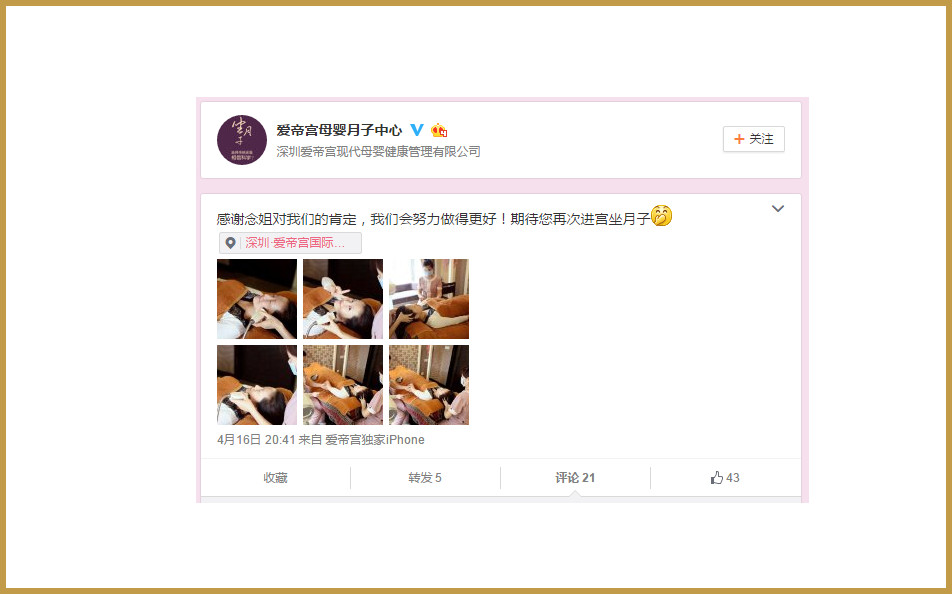
Task: Click the purple account avatar logo
Action: click(x=242, y=140)
